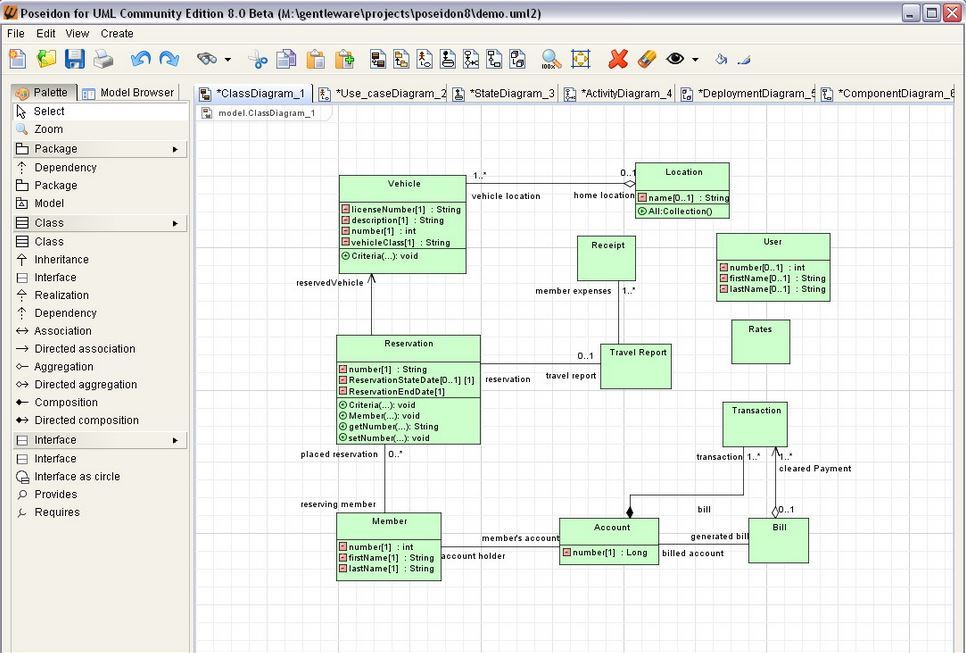Screen dimensions: 966x653
Task: Click the scissors Cut icon
Action: point(259,59)
